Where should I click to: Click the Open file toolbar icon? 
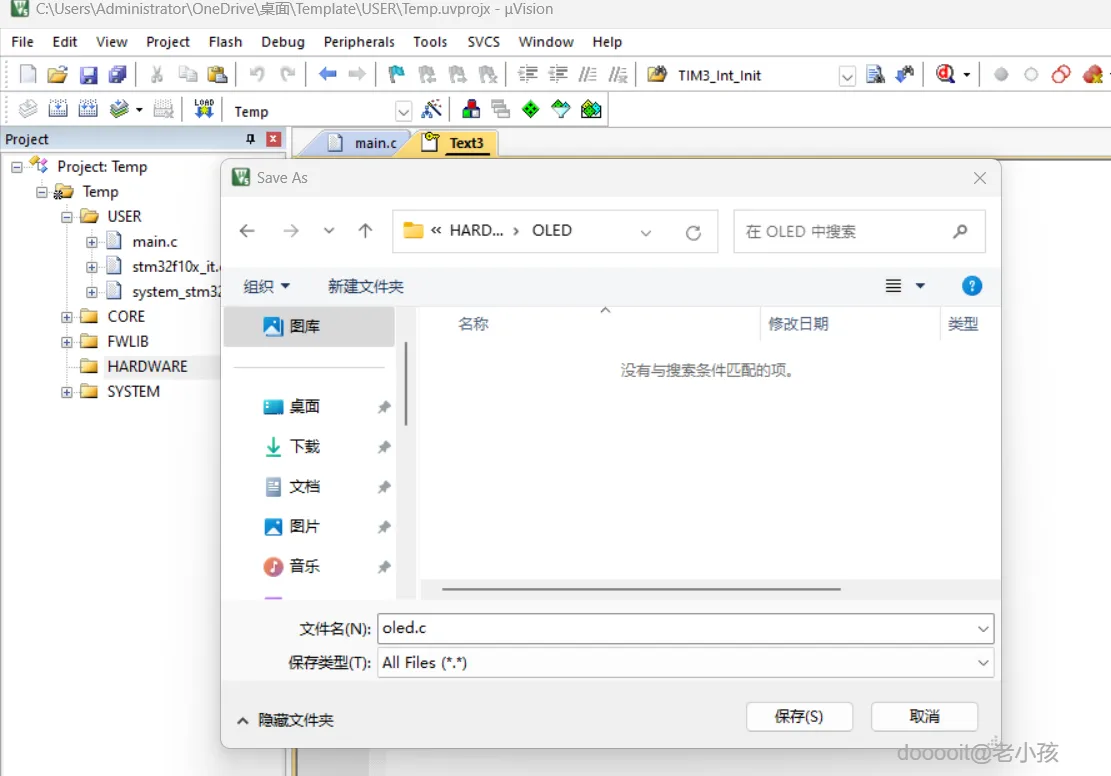[x=57, y=74]
